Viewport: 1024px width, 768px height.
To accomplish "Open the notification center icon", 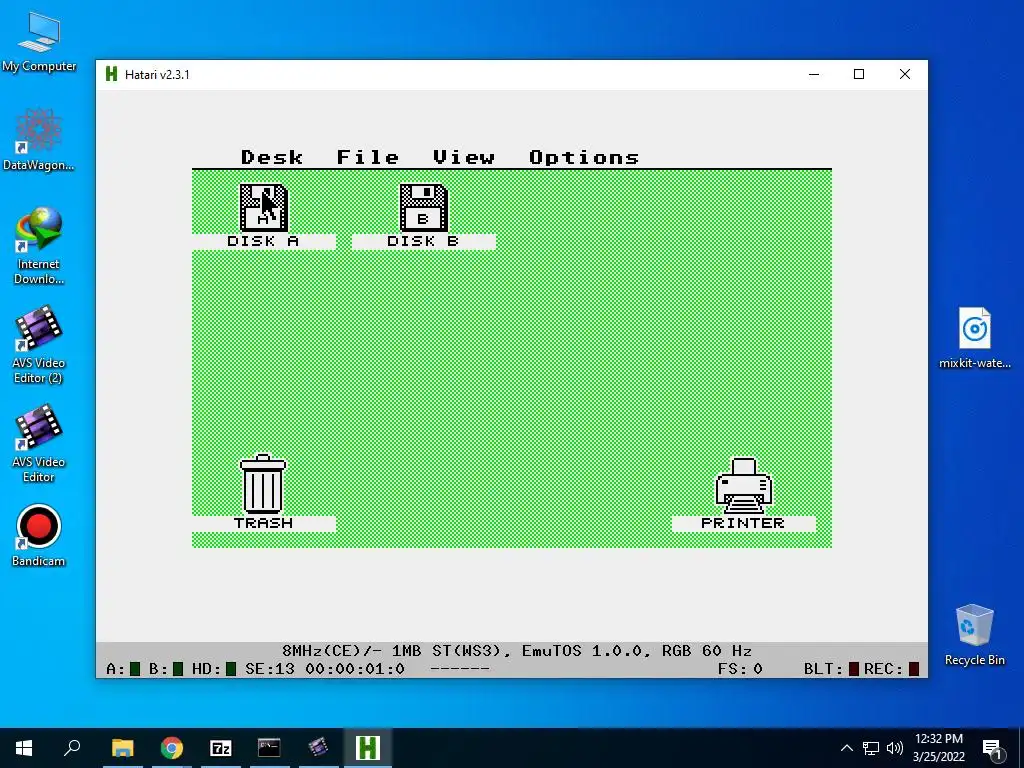I will [x=993, y=748].
